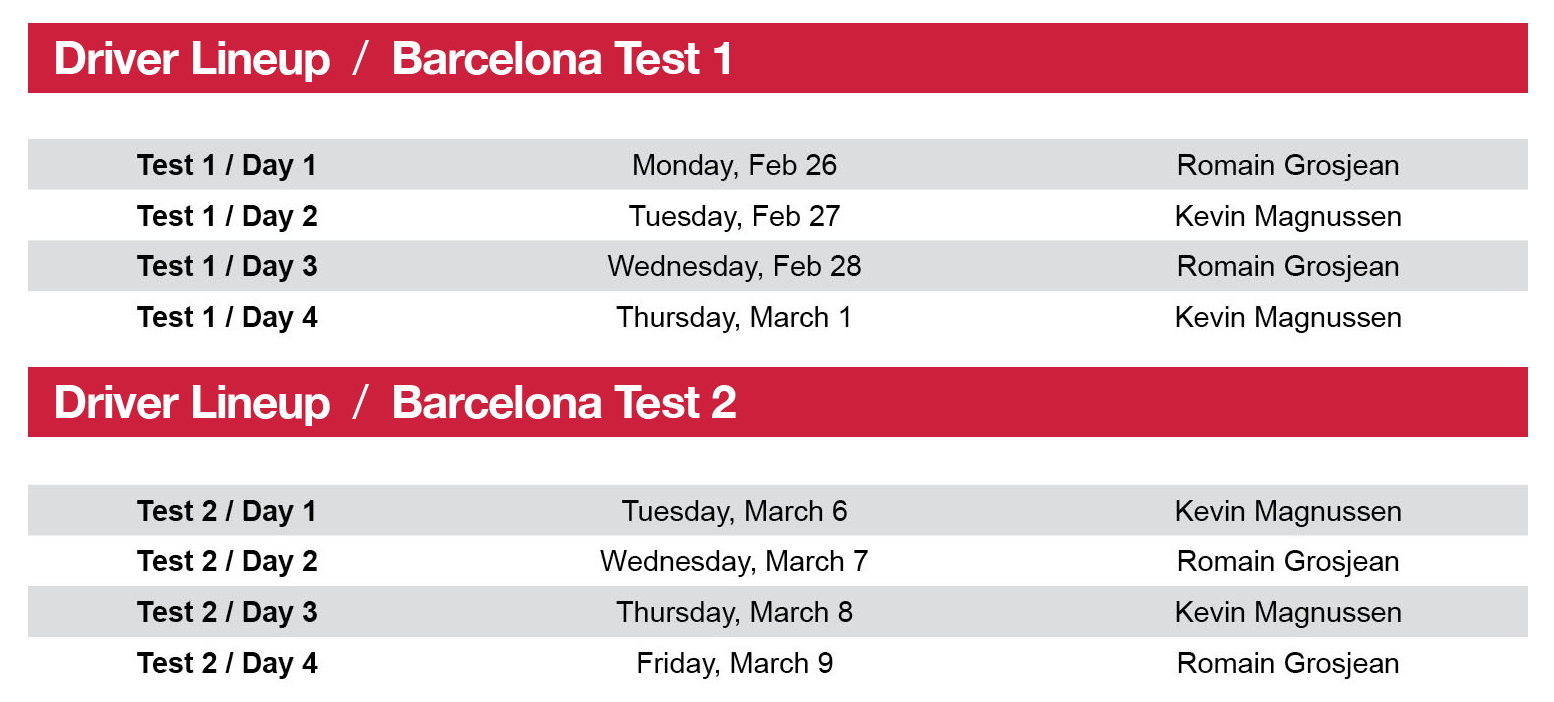Click the Test 1 / Day 3 label

coord(227,266)
